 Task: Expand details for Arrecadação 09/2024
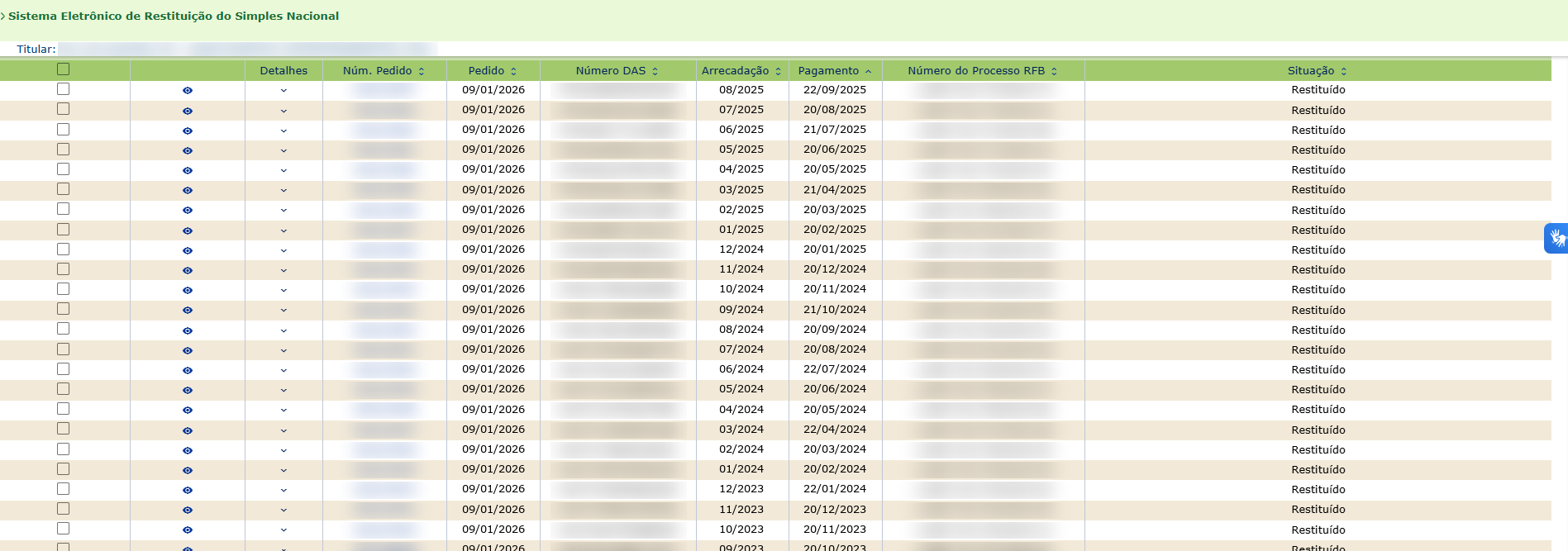tap(284, 311)
